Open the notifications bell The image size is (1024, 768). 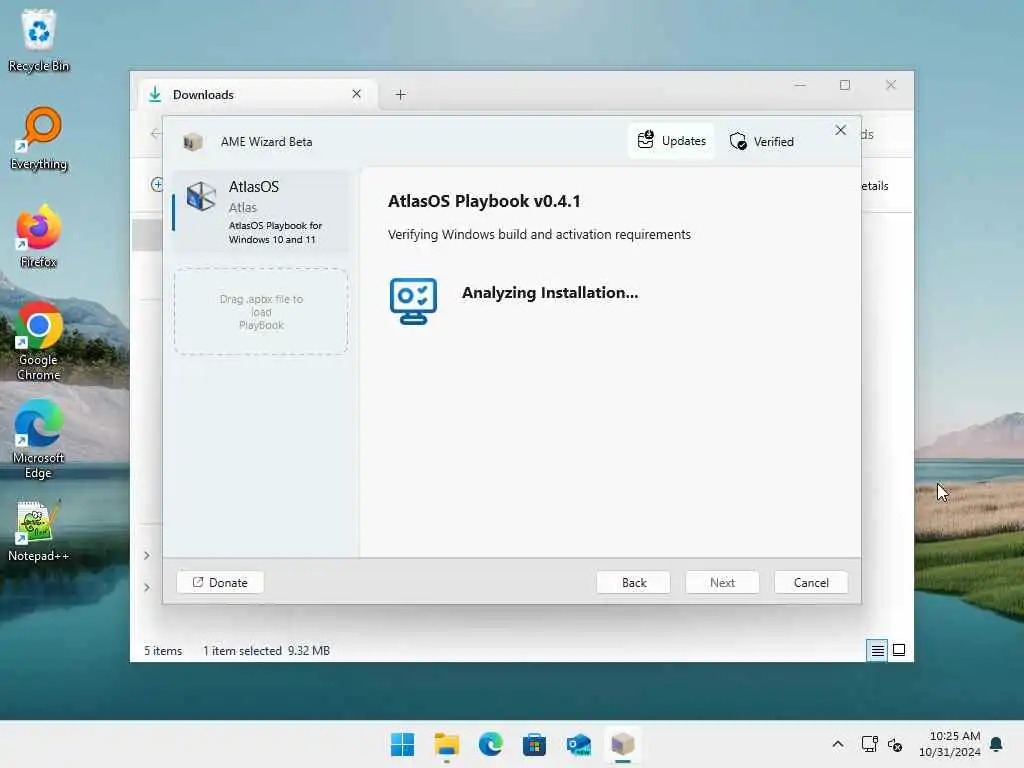coord(997,744)
